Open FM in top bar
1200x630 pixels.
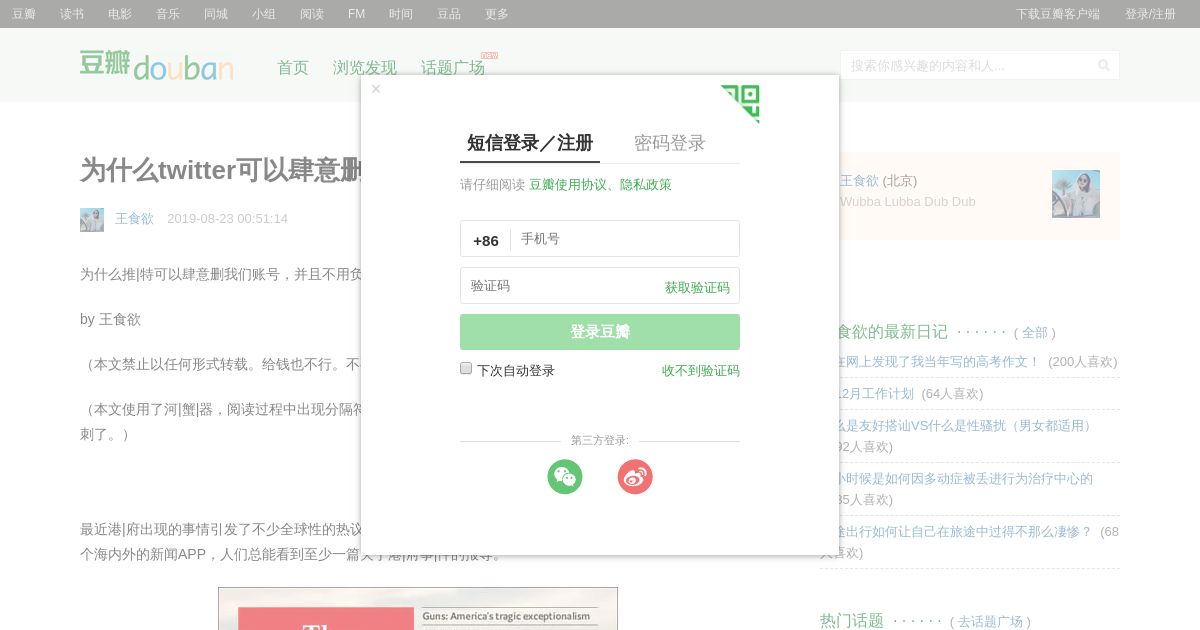356,14
